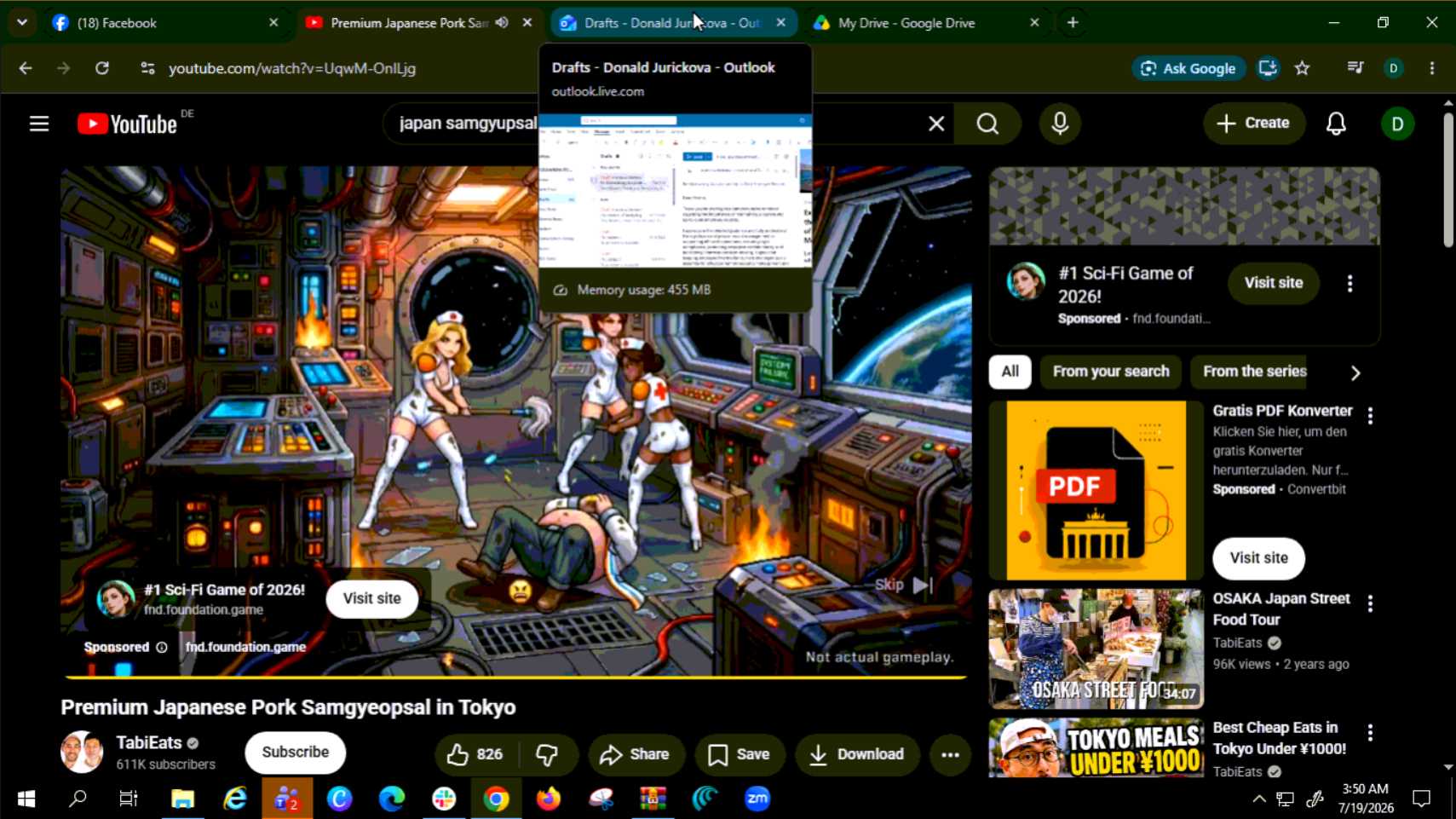
Task: Switch to the My Drive Google Drive tab
Action: pos(926,23)
